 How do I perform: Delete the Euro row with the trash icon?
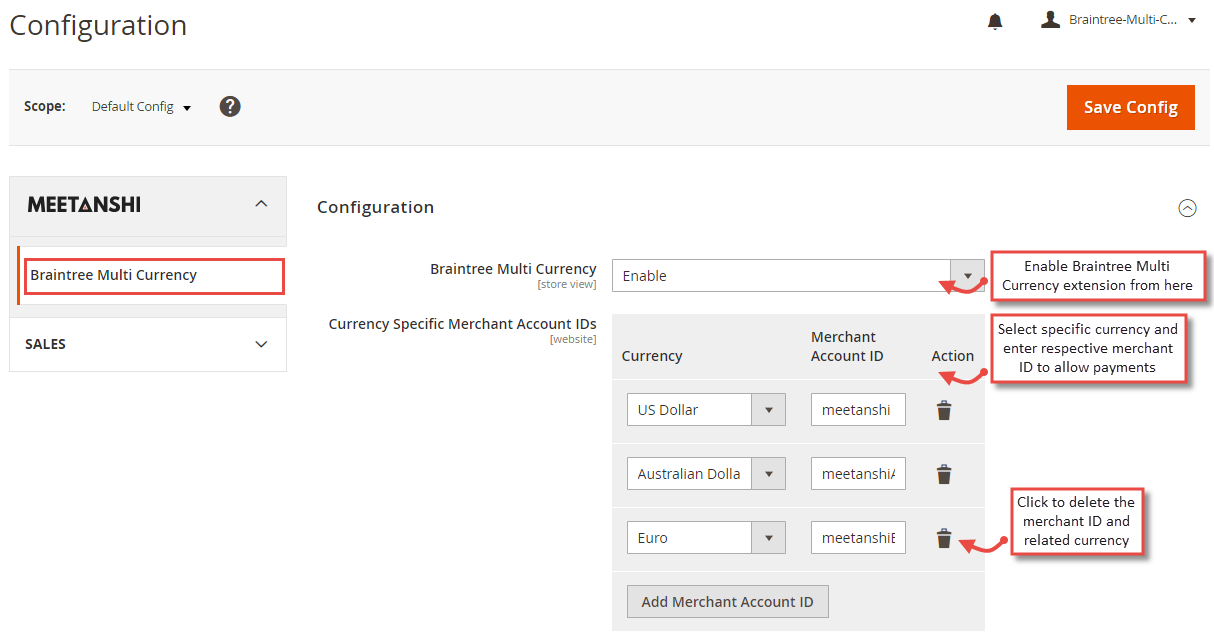944,538
